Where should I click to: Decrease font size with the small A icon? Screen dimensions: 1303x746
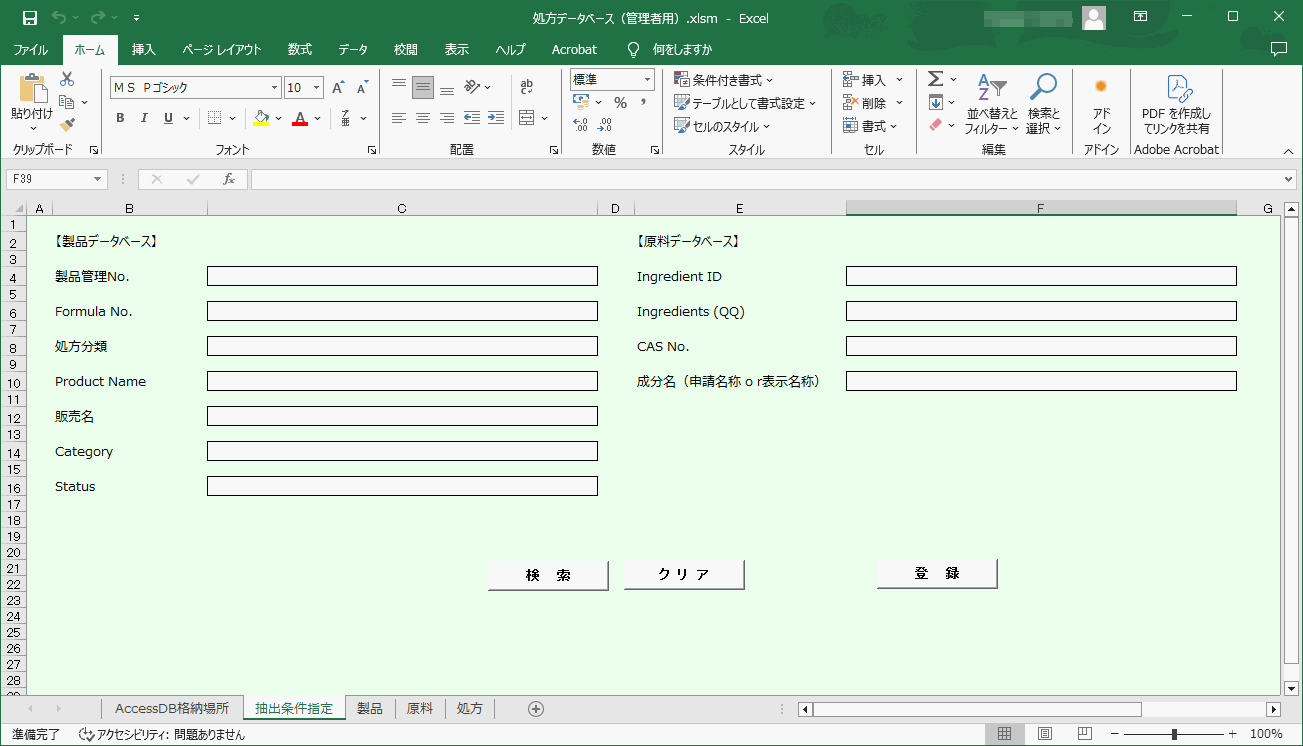pos(361,88)
